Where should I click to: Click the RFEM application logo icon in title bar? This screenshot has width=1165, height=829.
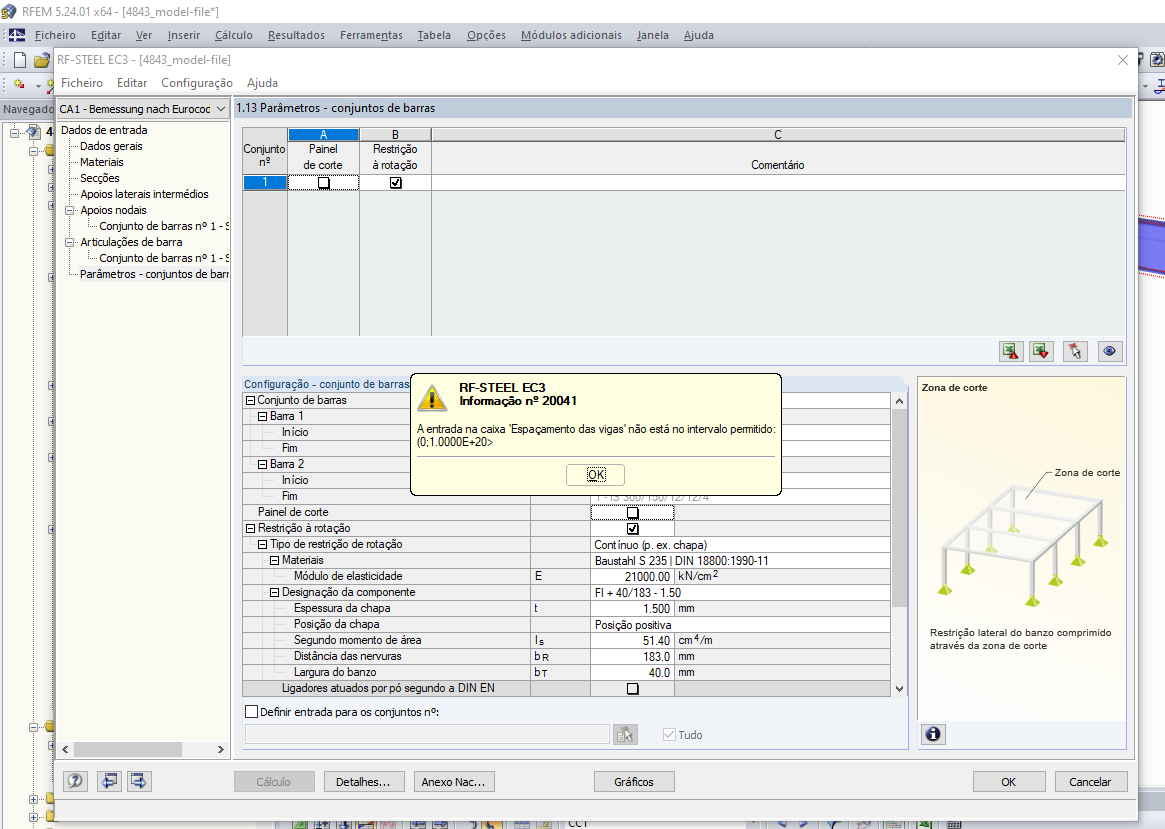tap(9, 12)
